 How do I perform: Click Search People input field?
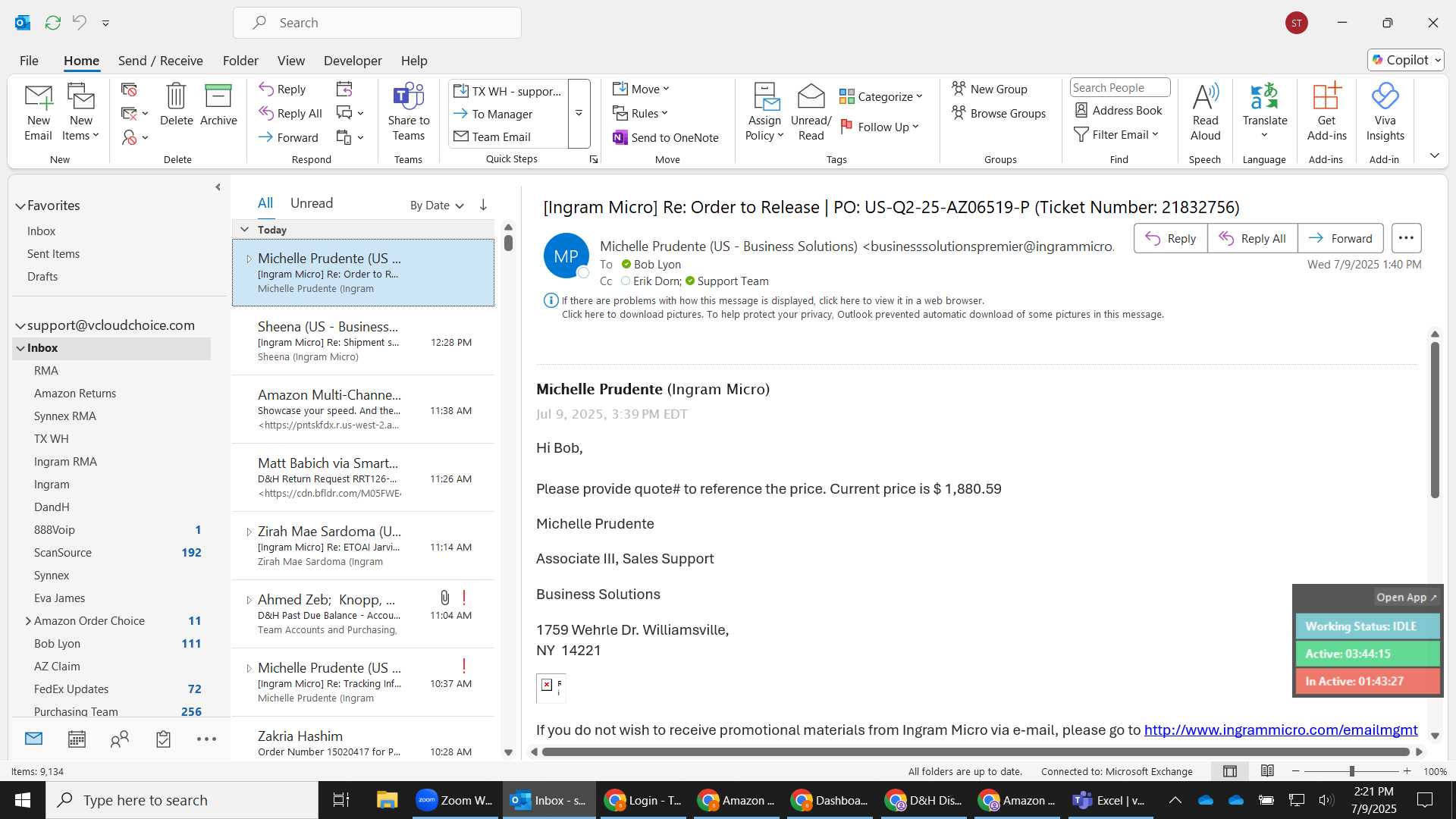[x=1119, y=88]
